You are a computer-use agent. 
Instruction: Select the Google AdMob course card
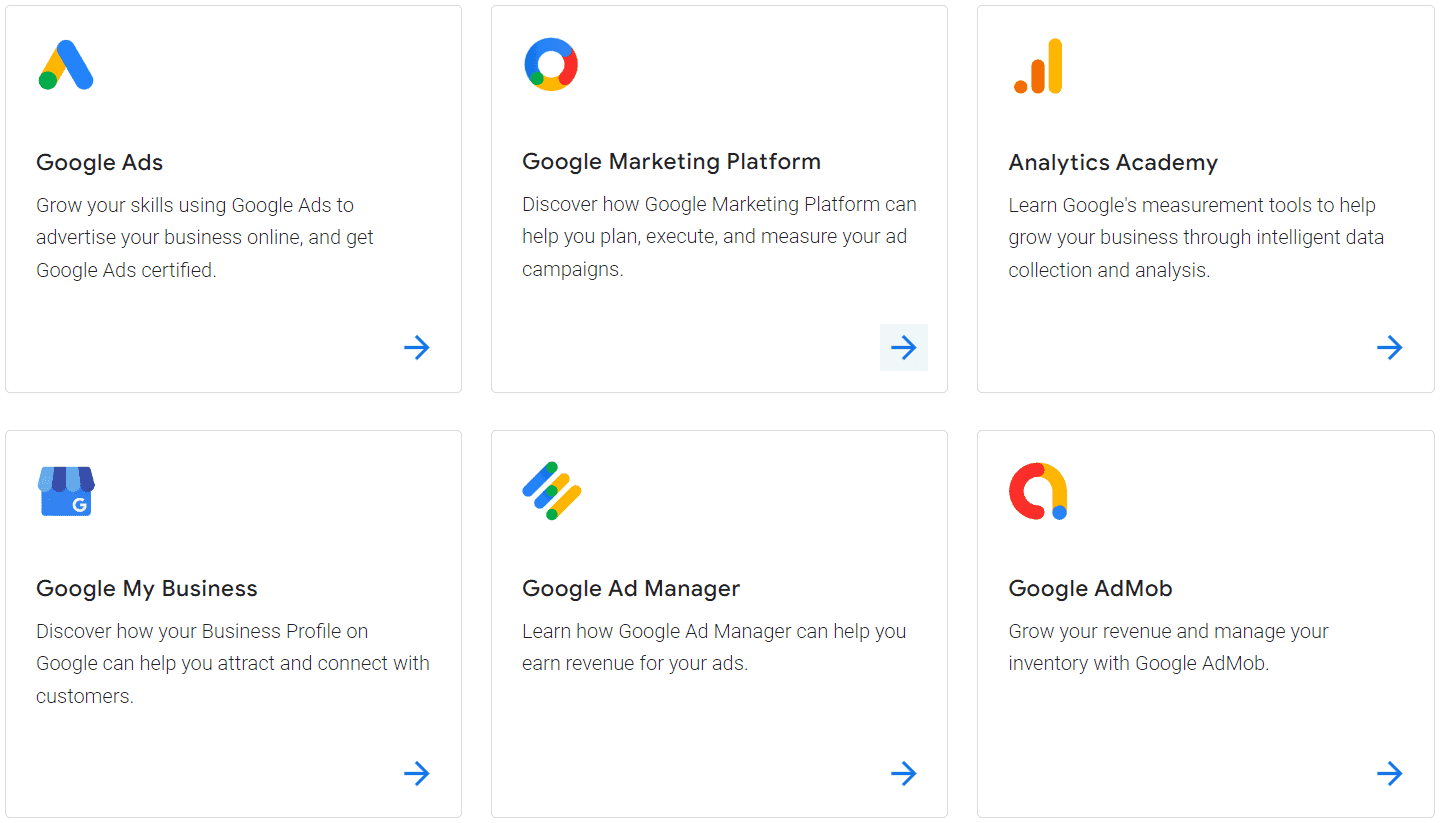tap(1205, 623)
